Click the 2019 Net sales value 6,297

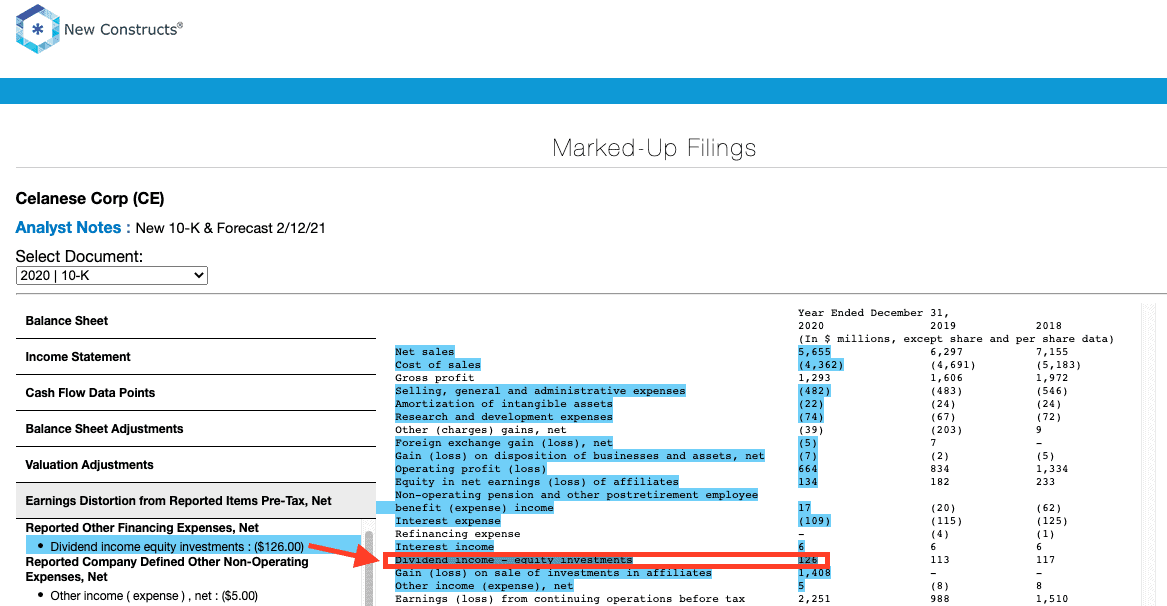[947, 352]
